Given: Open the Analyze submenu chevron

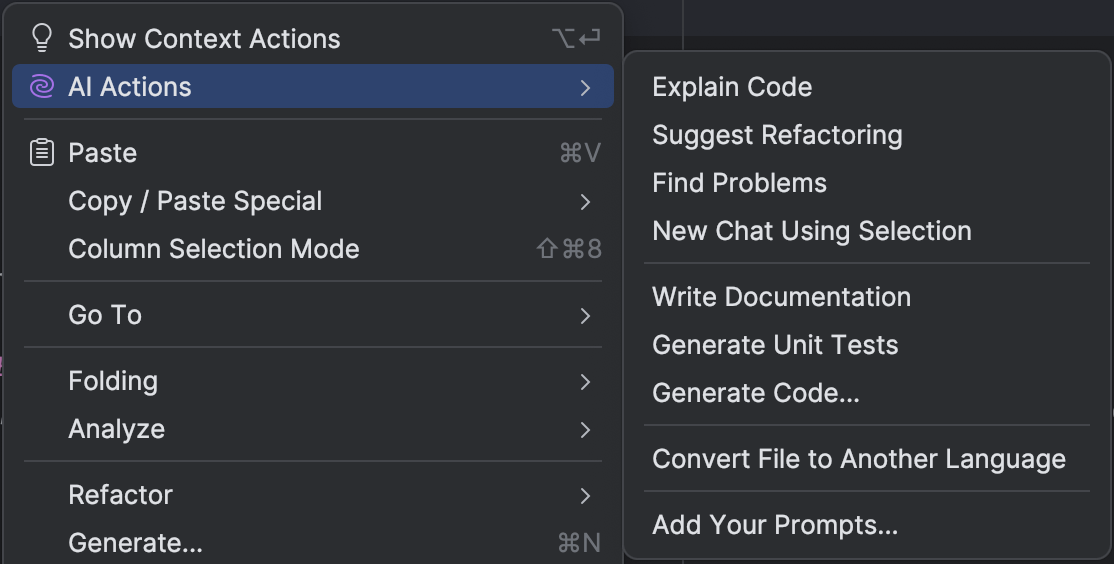Looking at the screenshot, I should click(586, 429).
